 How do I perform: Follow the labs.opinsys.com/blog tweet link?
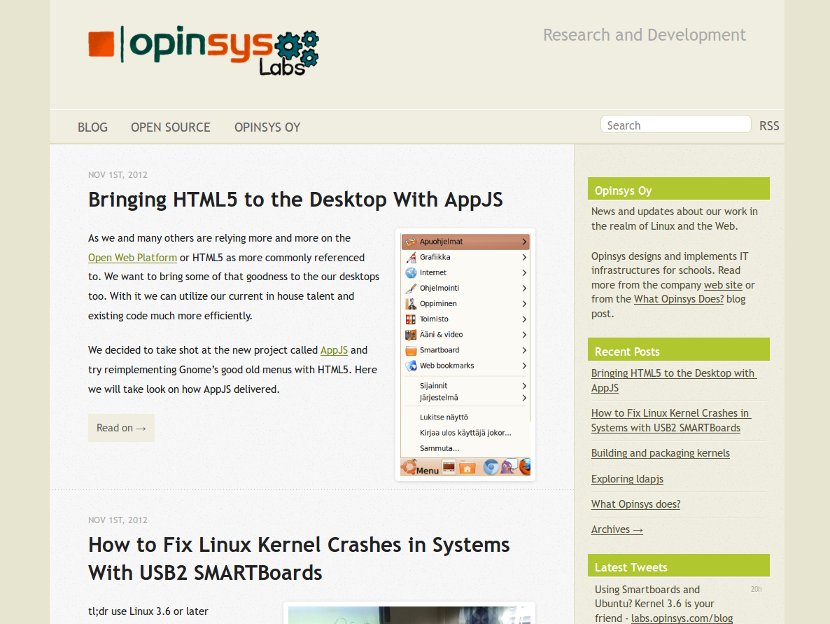coord(682,618)
